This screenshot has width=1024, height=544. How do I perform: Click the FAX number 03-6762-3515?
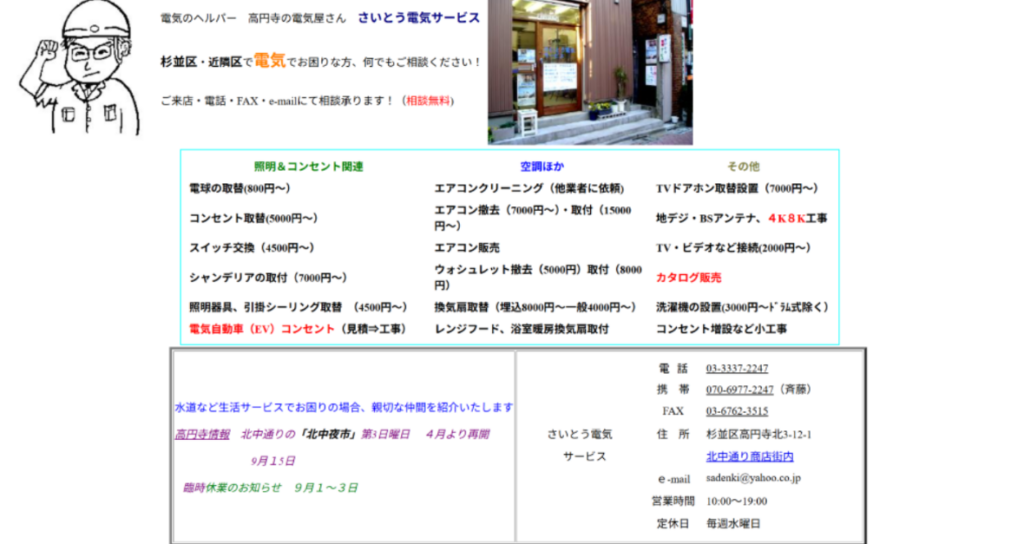click(x=737, y=411)
